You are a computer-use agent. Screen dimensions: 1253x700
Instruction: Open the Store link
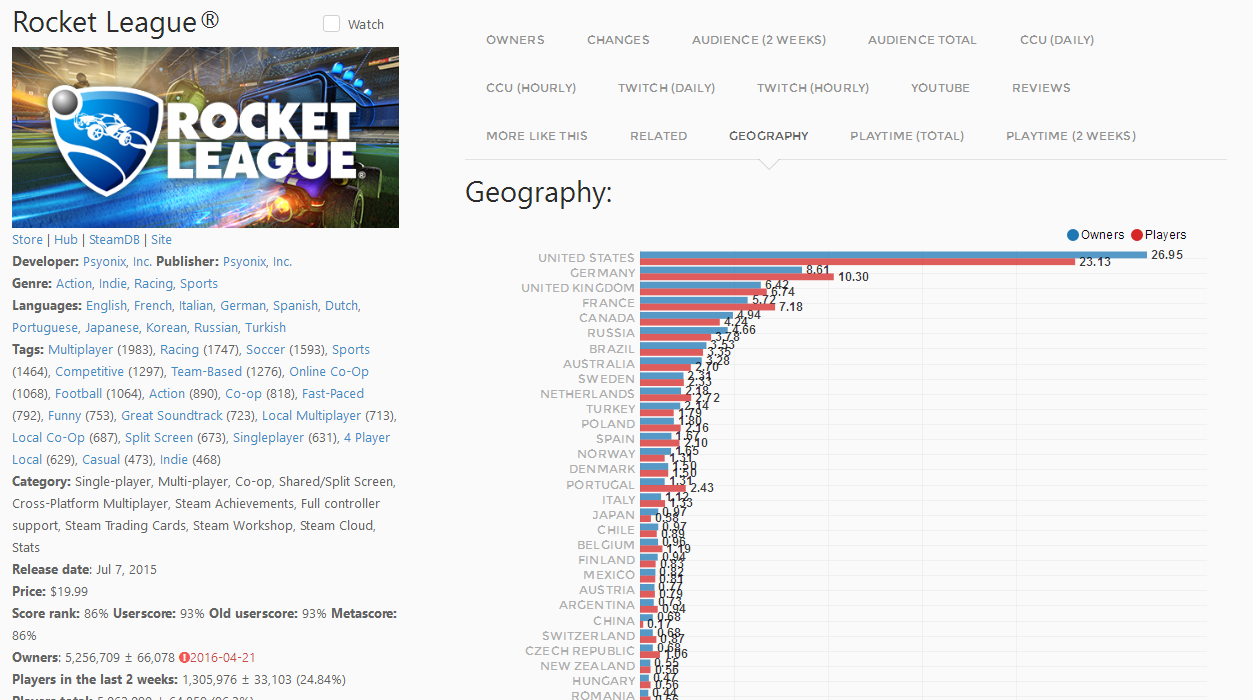(27, 240)
